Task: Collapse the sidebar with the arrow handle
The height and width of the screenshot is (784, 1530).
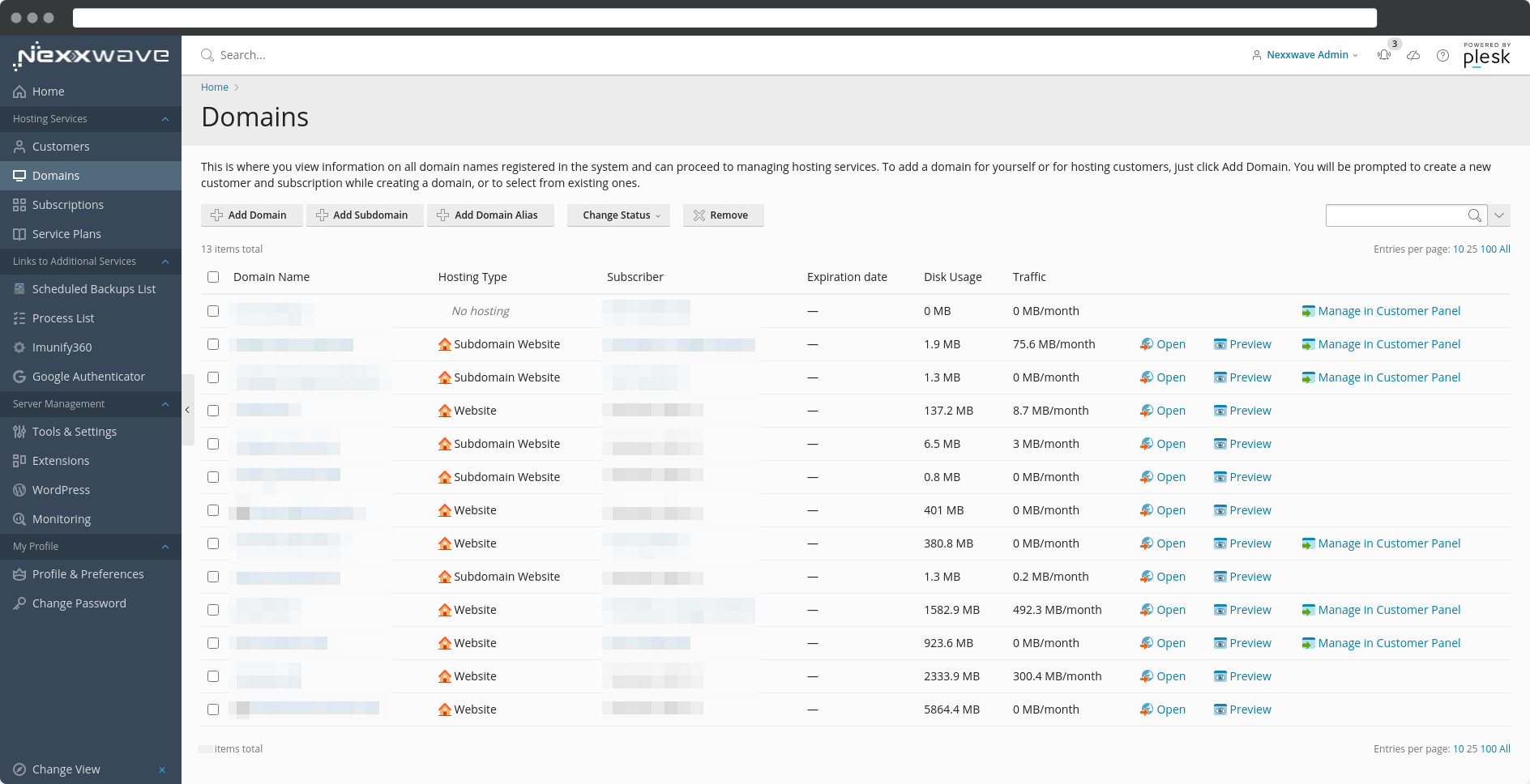Action: click(187, 410)
